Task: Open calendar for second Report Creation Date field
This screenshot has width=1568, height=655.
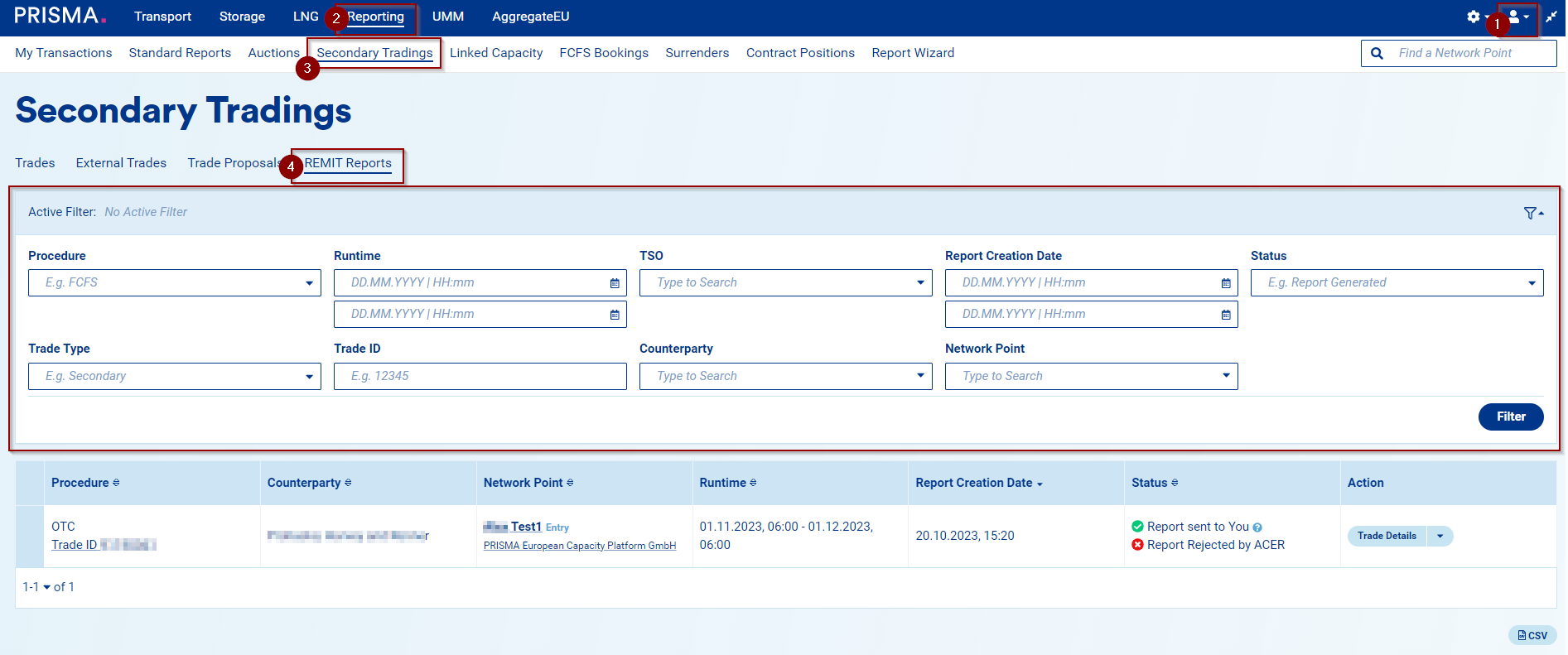Action: pos(1226,315)
